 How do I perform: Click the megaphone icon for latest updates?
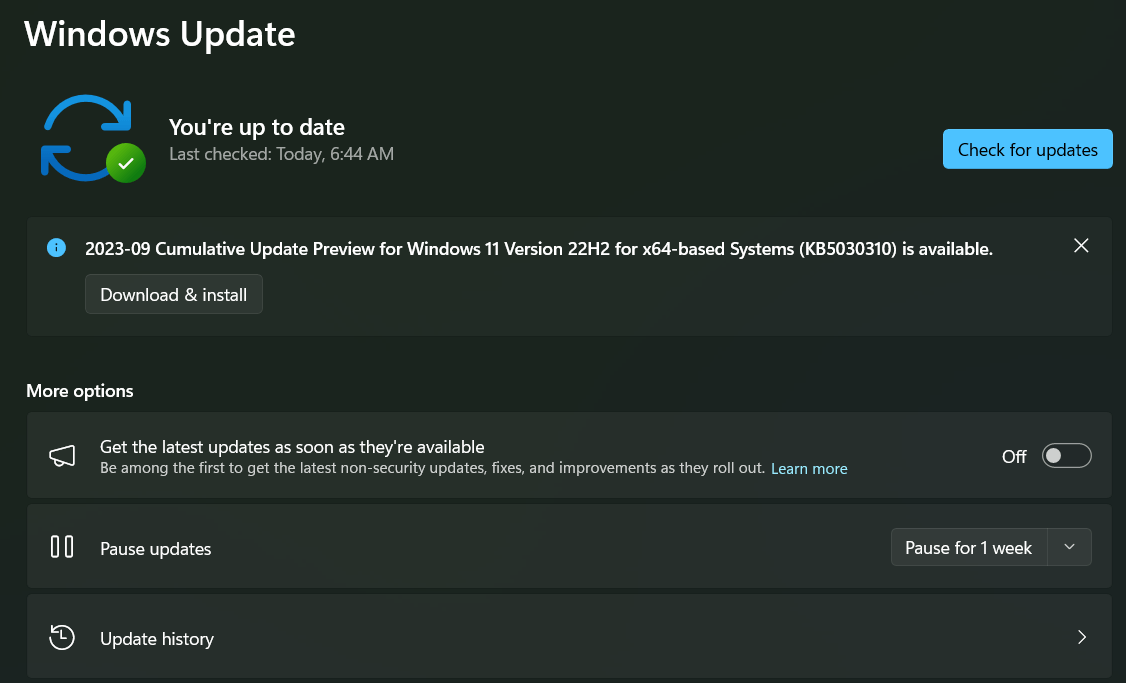pos(62,455)
